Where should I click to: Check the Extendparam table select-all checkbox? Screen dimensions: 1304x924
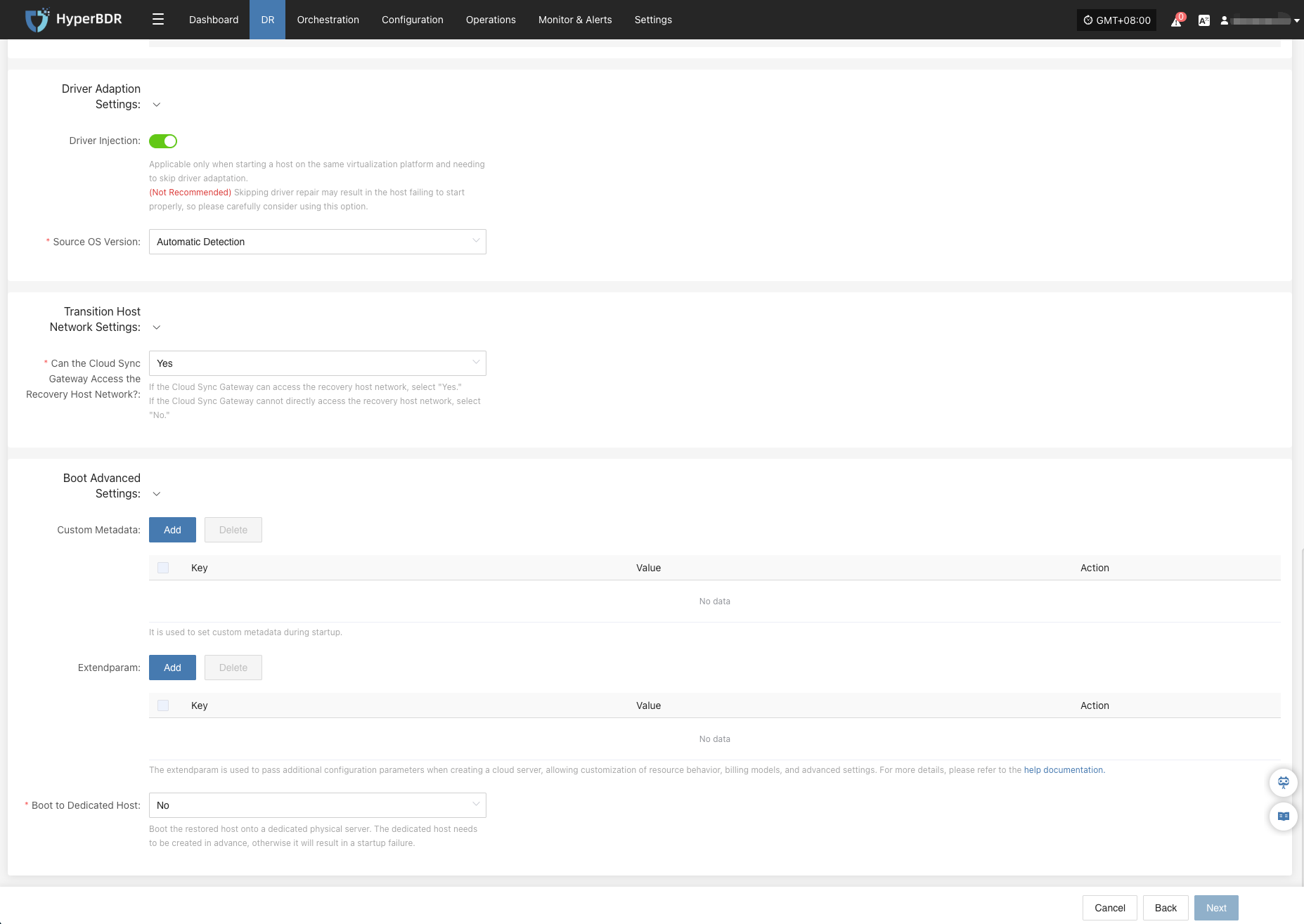pyautogui.click(x=163, y=705)
